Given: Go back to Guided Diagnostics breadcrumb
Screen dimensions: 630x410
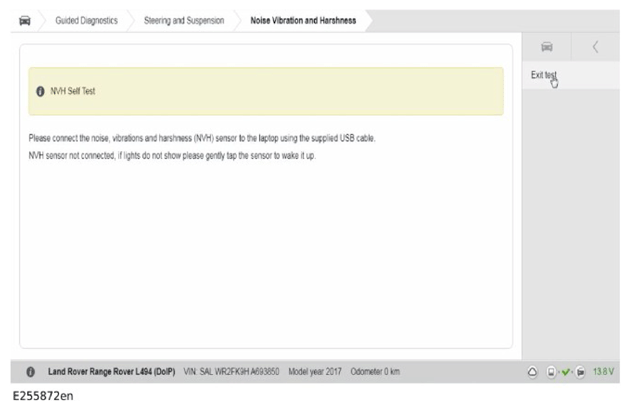Looking at the screenshot, I should coord(86,20).
